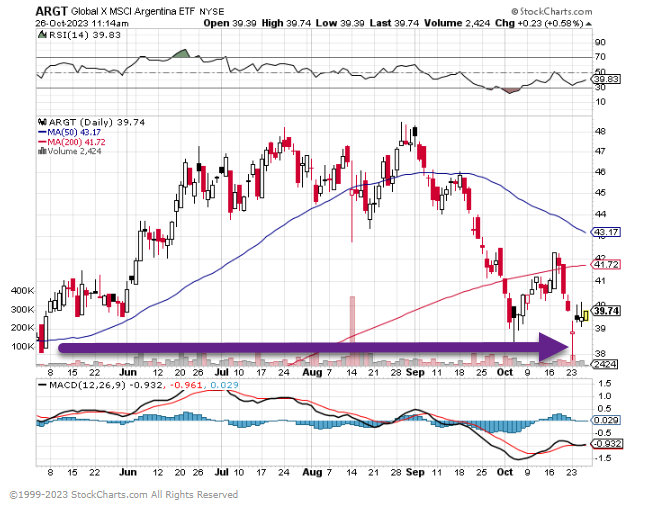Click the RSI indicator icon beside RSI(14)

tap(42, 35)
